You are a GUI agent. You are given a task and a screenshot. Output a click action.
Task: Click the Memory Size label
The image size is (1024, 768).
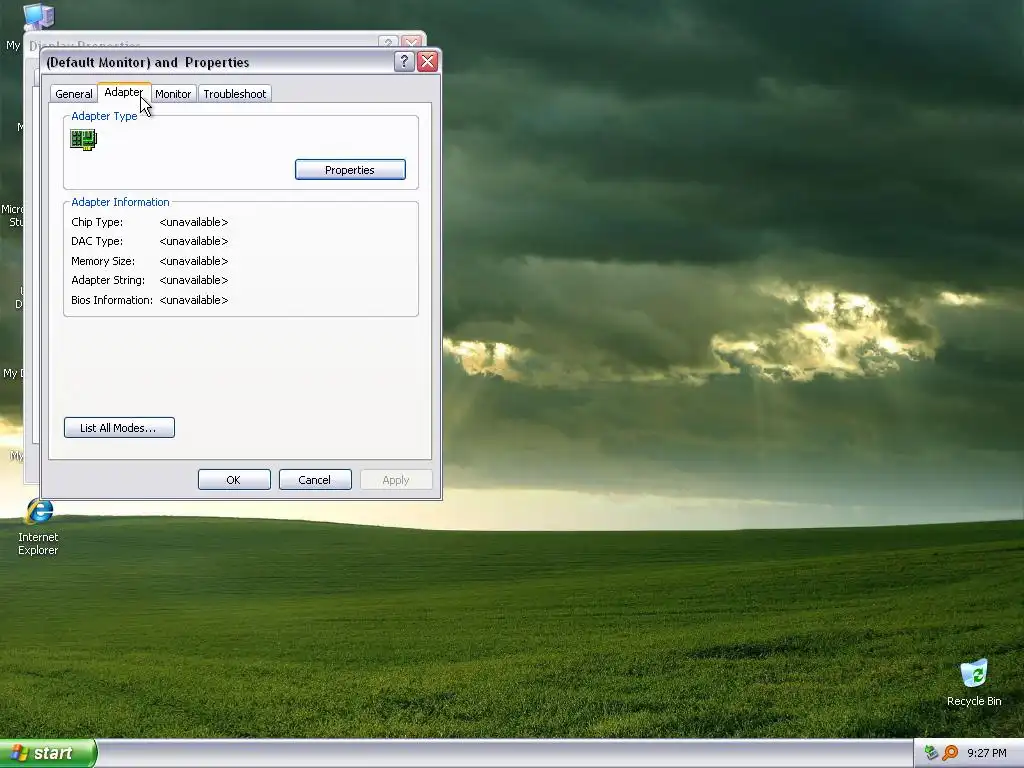(x=103, y=261)
